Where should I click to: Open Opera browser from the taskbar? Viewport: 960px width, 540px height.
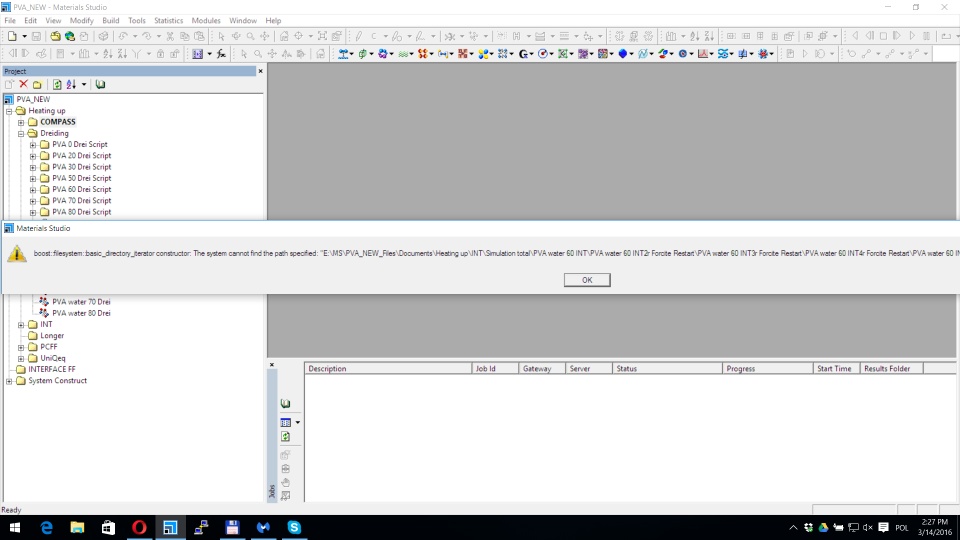140,527
